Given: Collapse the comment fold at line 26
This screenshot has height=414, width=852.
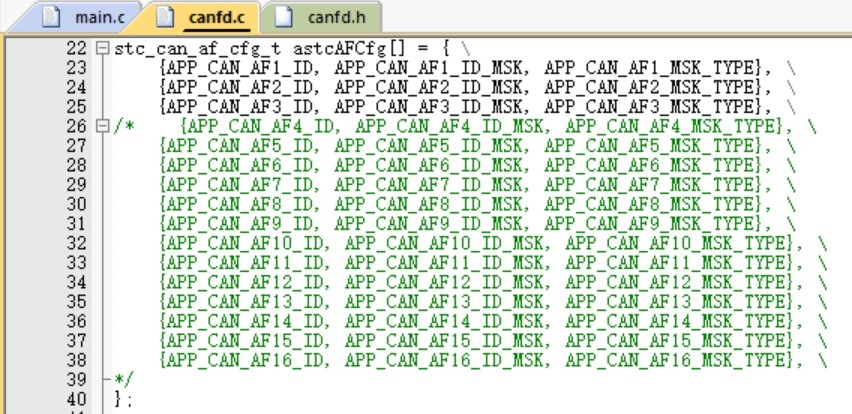Looking at the screenshot, I should click(102, 126).
